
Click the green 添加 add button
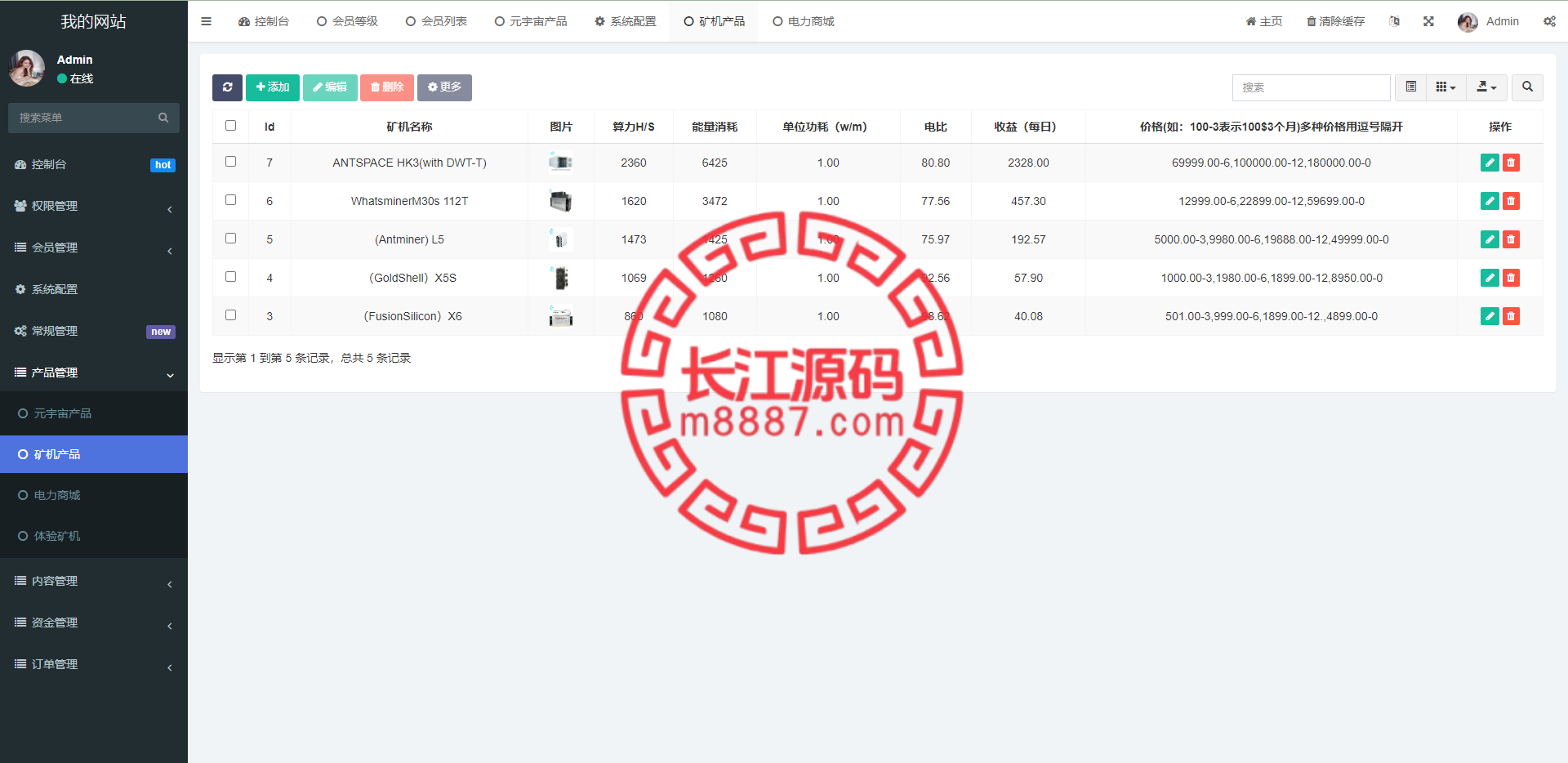pyautogui.click(x=273, y=87)
